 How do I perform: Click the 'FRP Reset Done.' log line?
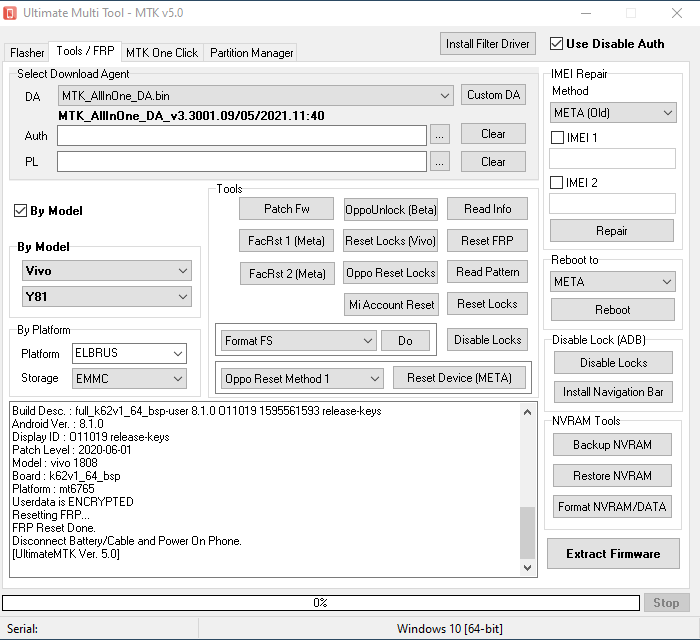coord(54,528)
